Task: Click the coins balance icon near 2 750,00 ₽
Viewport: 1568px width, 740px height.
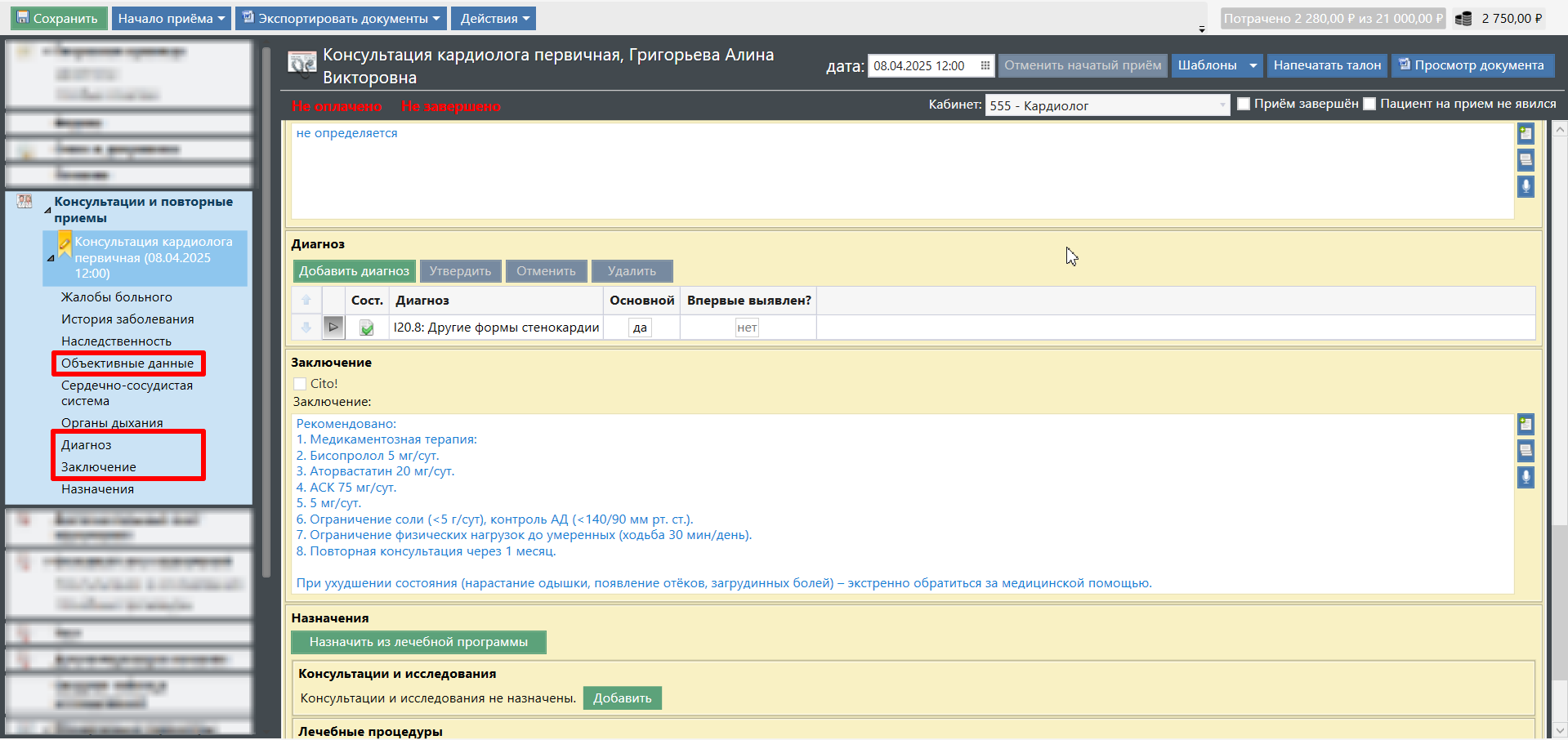Action: 1463,19
